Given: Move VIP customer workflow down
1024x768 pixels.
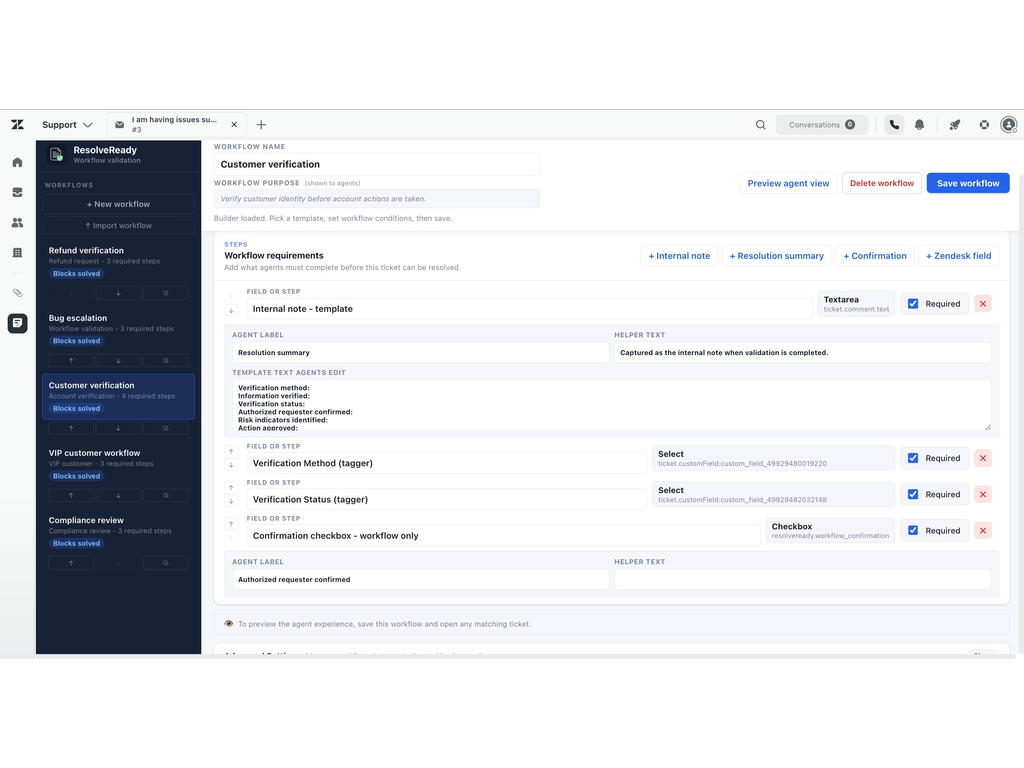Looking at the screenshot, I should pyautogui.click(x=118, y=496).
